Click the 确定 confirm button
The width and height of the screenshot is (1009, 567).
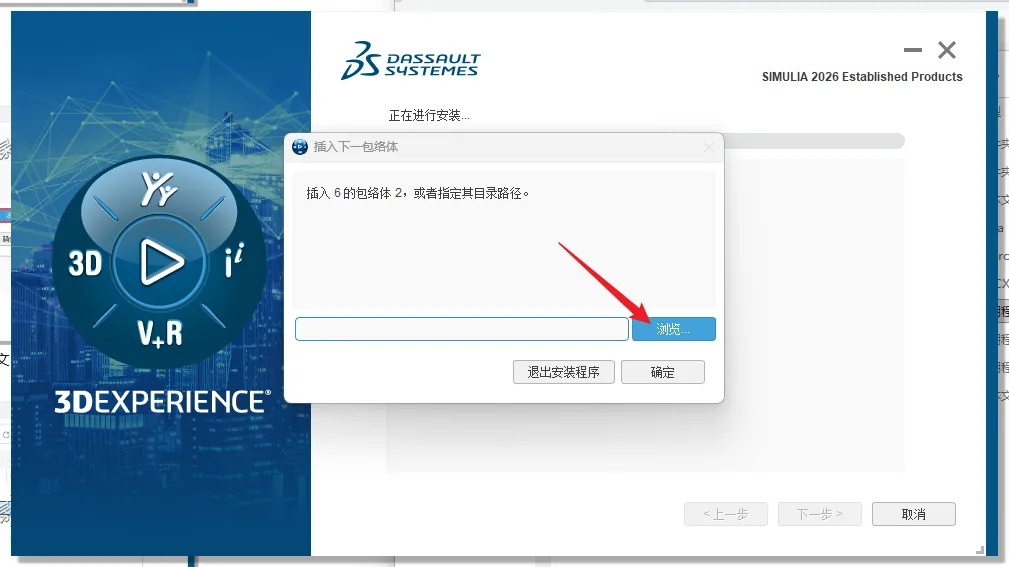(x=662, y=372)
